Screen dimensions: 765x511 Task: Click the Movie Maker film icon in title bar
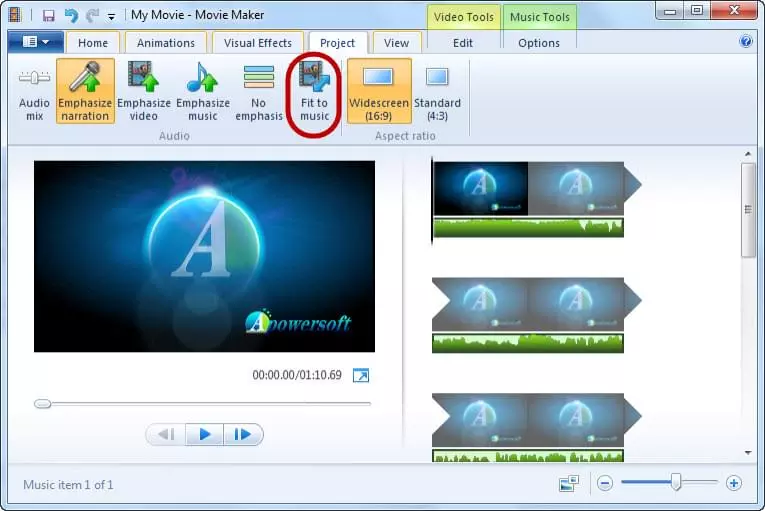(x=16, y=15)
